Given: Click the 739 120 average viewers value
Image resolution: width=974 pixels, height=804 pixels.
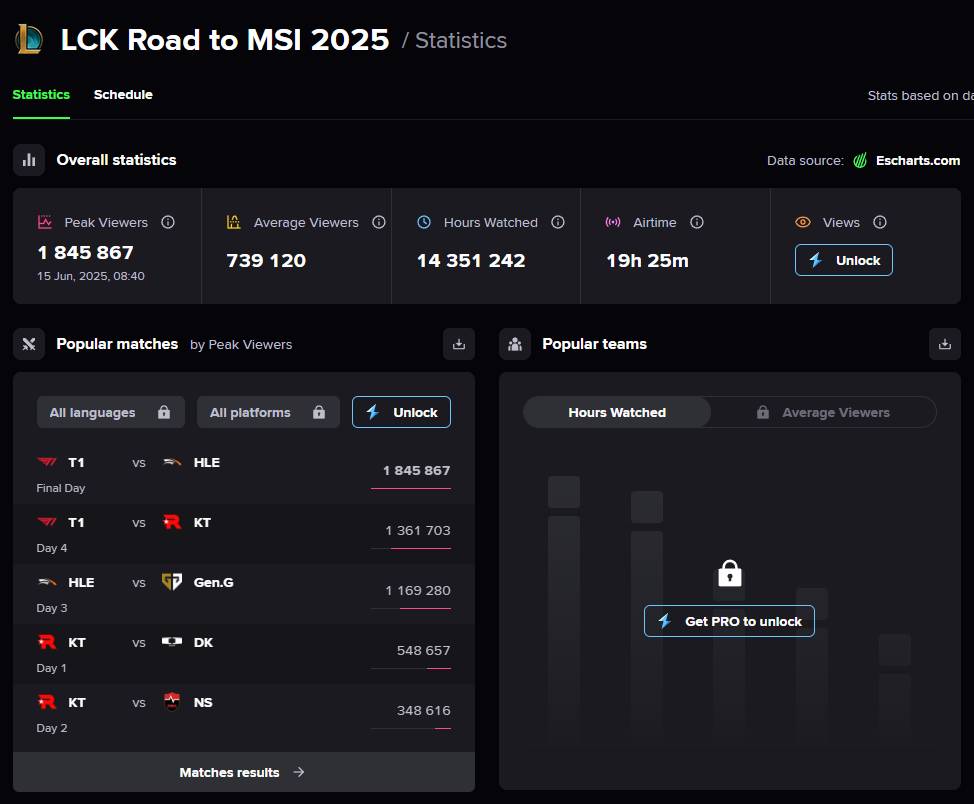Looking at the screenshot, I should [x=266, y=260].
